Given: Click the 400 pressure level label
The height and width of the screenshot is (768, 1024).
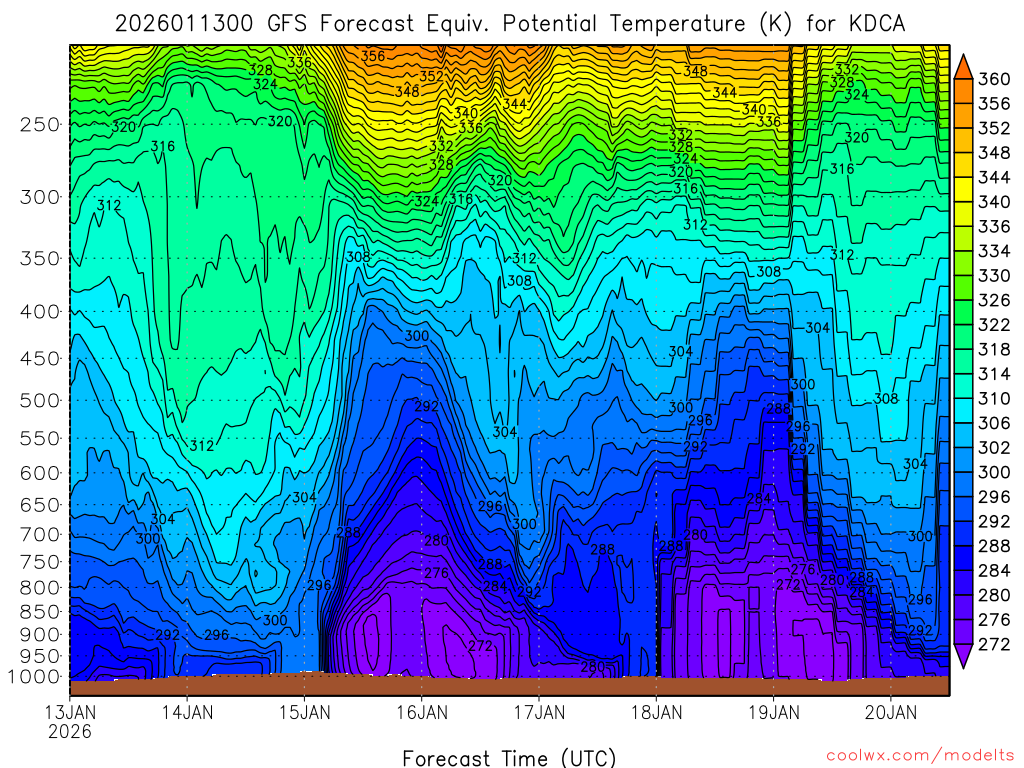Looking at the screenshot, I should 40,312.
